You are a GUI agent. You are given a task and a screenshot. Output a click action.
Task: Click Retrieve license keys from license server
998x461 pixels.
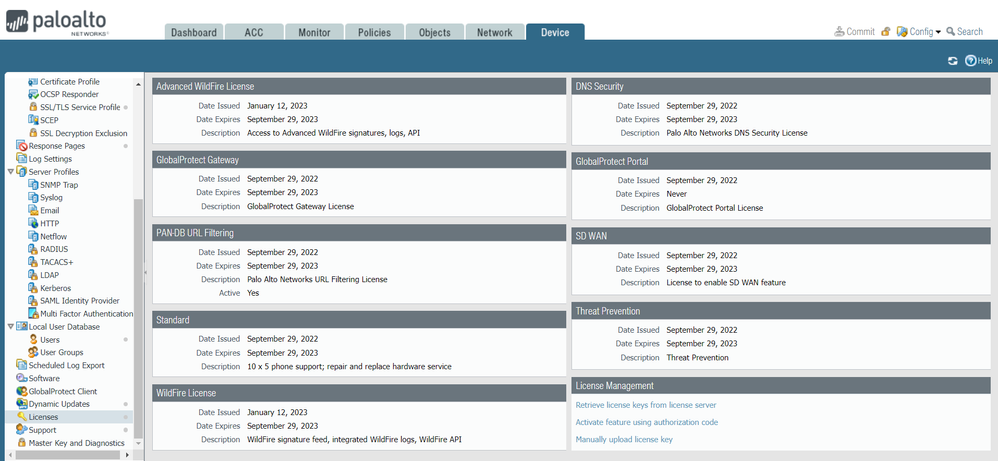645,405
